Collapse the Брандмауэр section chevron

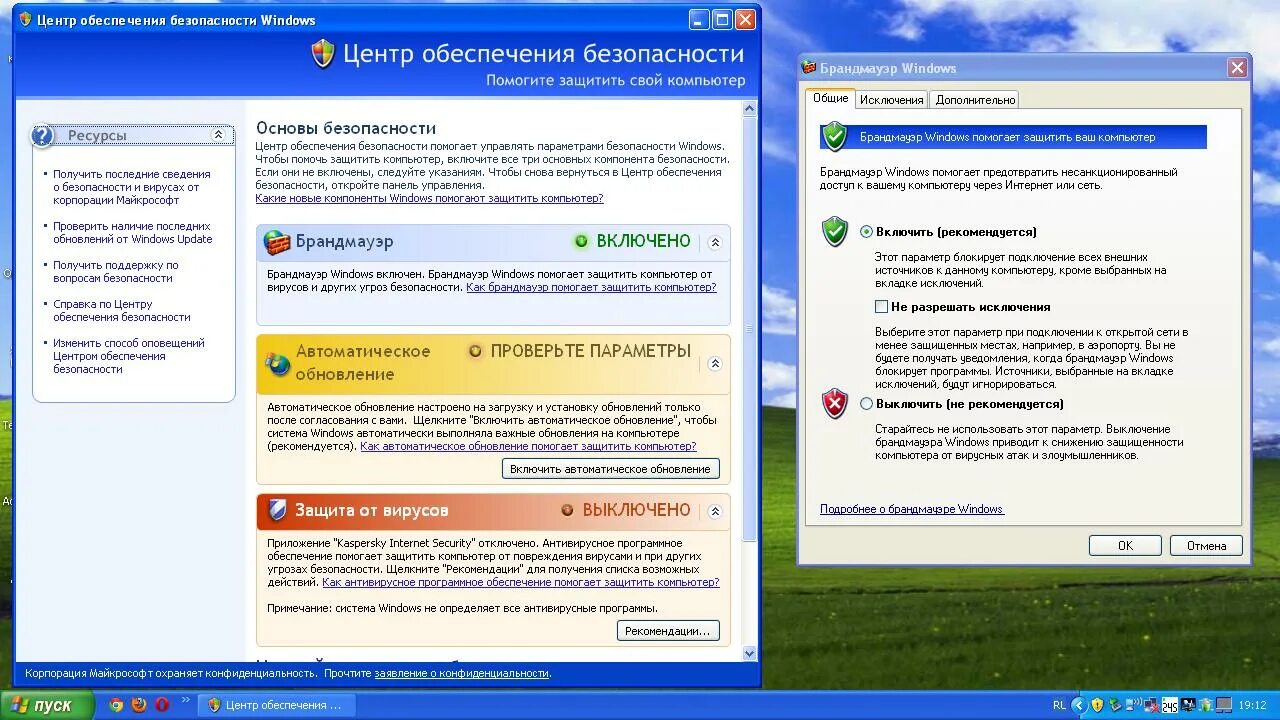pos(714,242)
